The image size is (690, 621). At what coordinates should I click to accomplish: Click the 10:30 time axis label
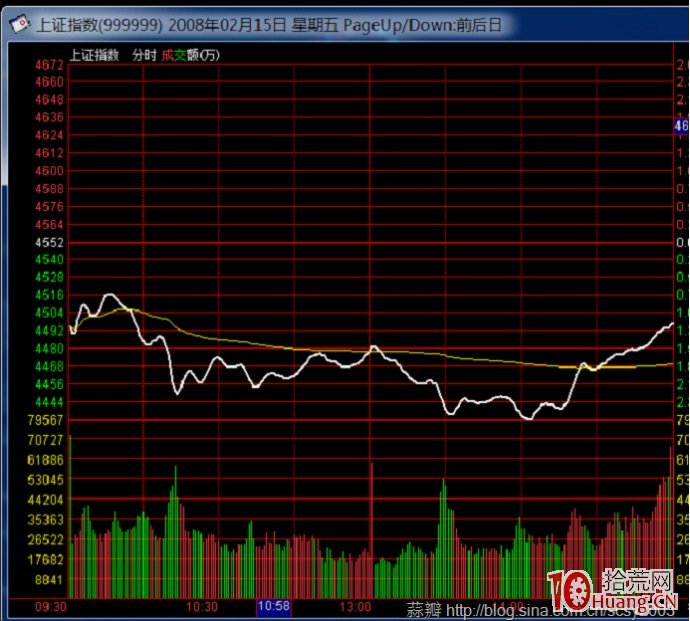pyautogui.click(x=202, y=607)
